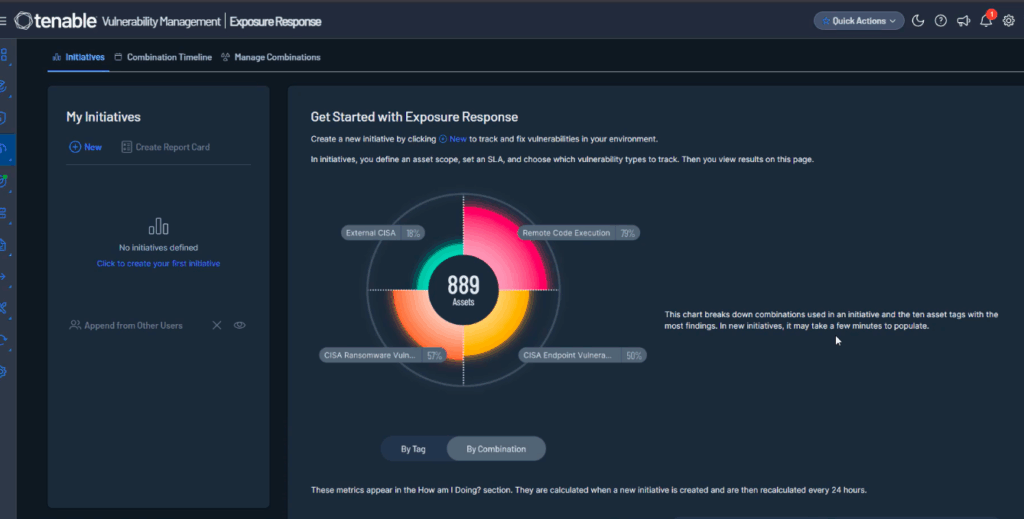Open the Combination Timeline tab
Screen dimensions: 1024x519
pos(163,58)
